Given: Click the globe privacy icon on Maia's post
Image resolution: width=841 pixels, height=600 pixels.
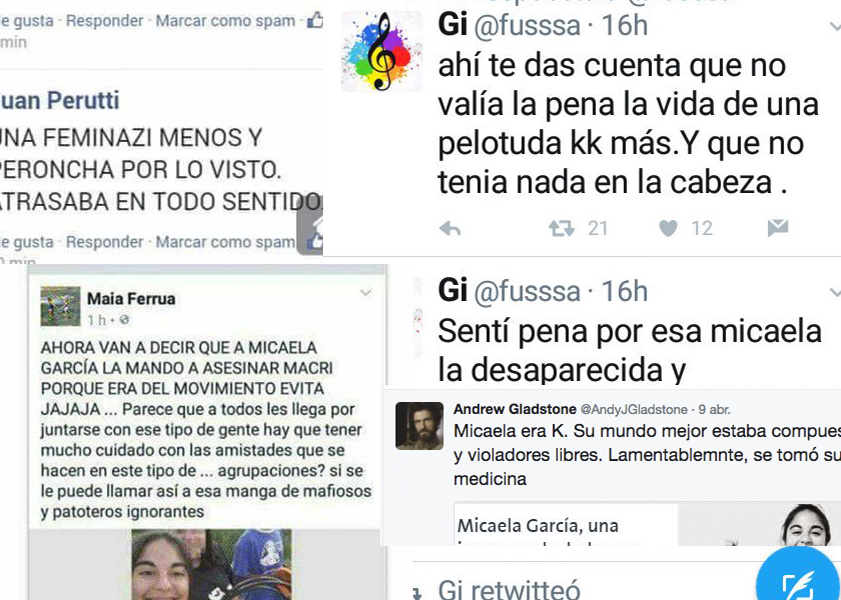Looking at the screenshot, I should point(124,320).
